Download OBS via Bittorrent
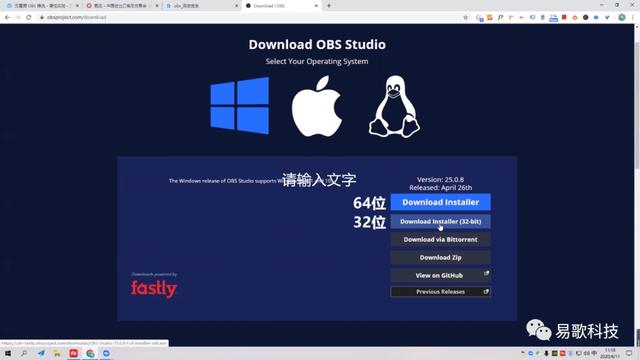 (440, 240)
